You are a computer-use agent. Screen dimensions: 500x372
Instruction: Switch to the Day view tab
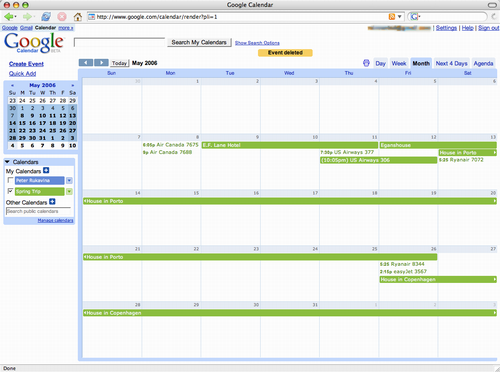coord(380,63)
